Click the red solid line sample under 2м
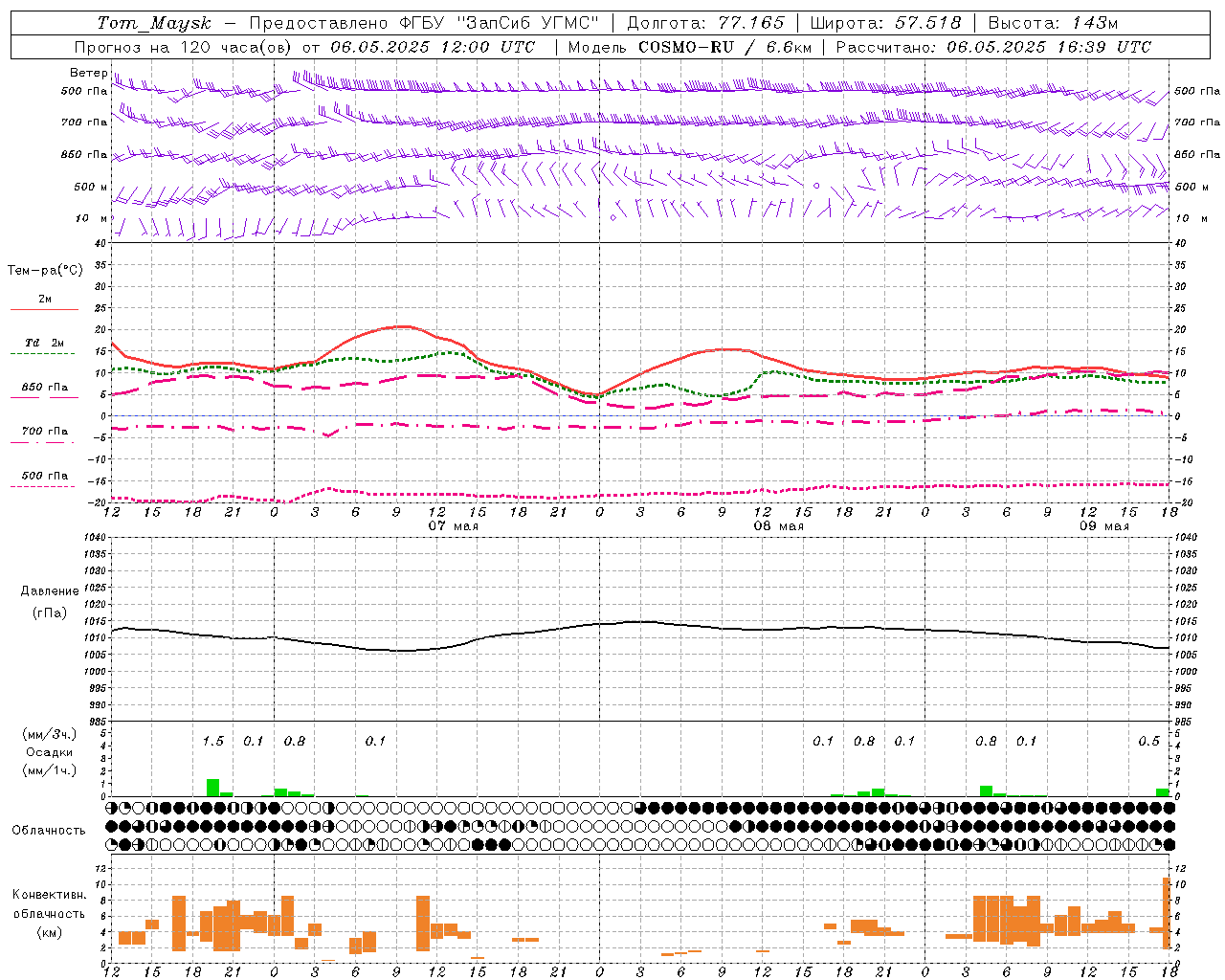Screen dimensions: 1225x980 [x=44, y=309]
